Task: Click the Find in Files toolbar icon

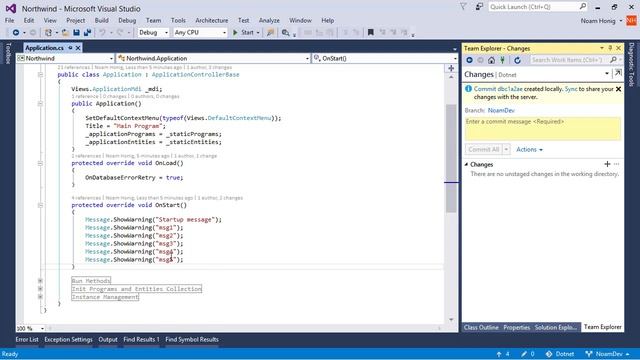Action: coord(285,32)
